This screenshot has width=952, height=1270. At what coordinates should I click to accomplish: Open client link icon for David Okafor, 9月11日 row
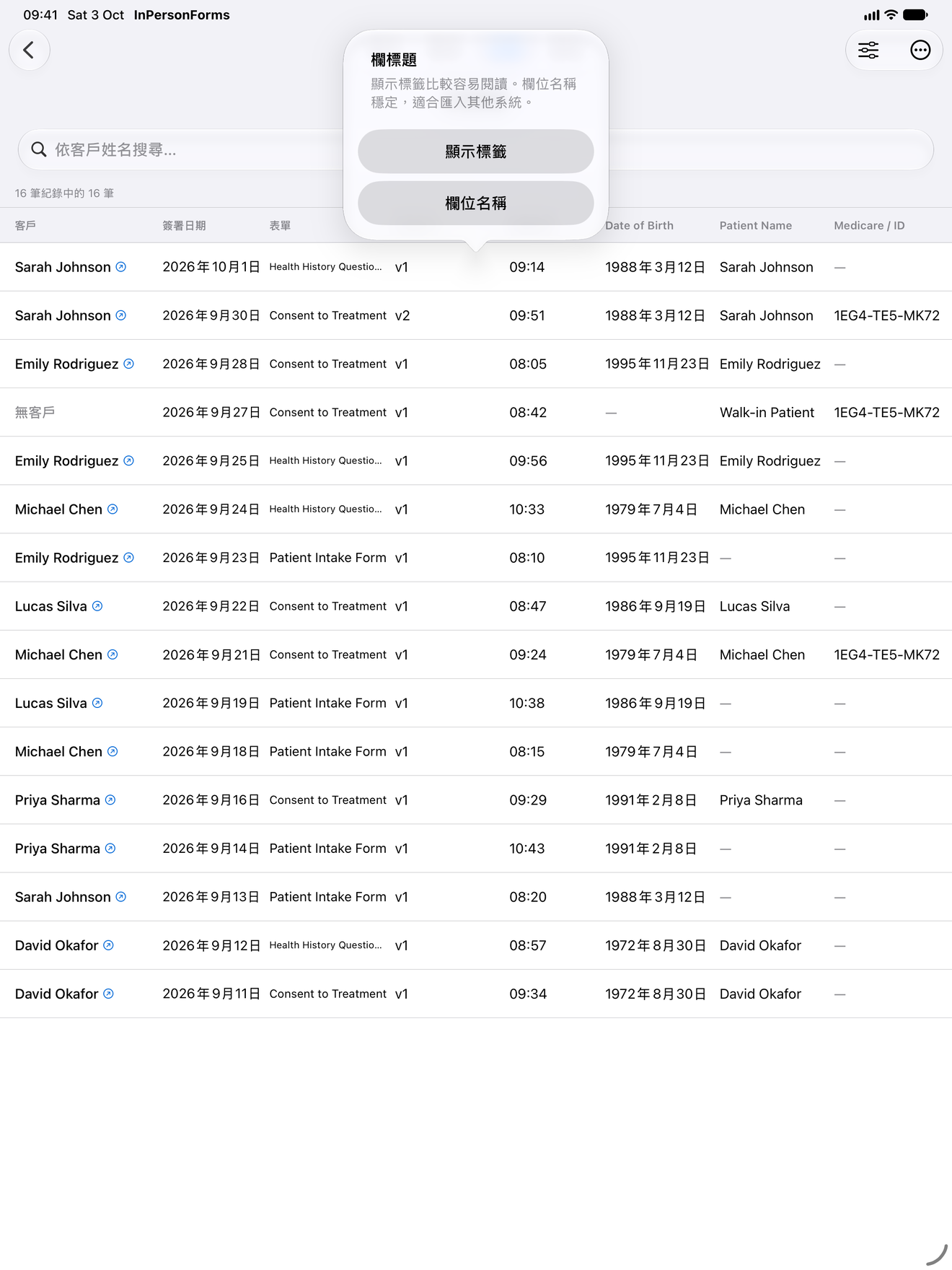click(x=108, y=994)
